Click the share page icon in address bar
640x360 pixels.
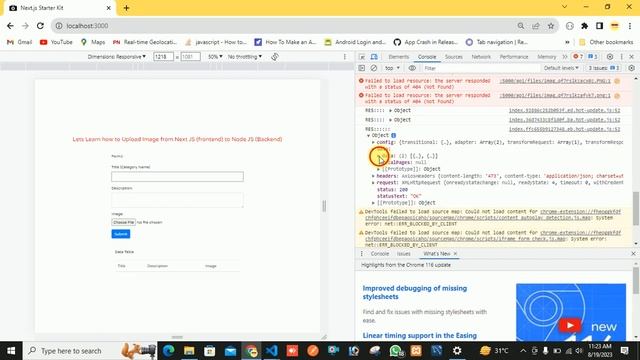536,26
